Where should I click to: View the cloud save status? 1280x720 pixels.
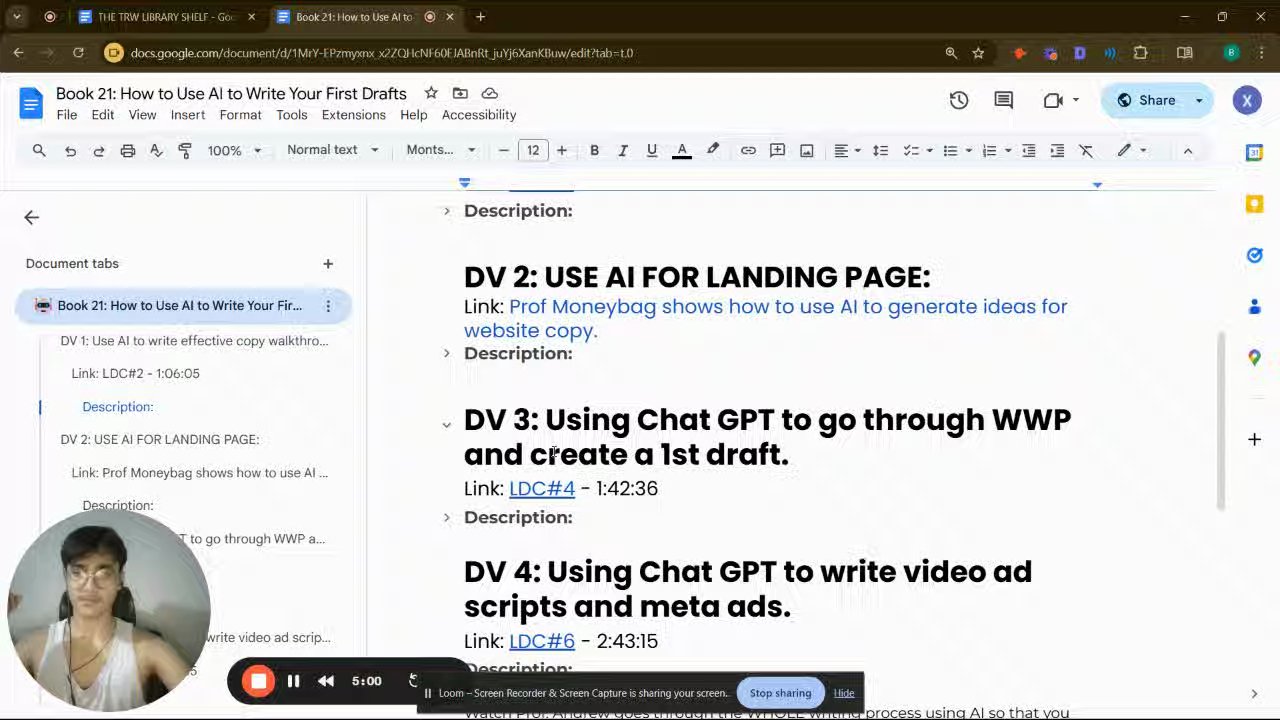[x=490, y=93]
